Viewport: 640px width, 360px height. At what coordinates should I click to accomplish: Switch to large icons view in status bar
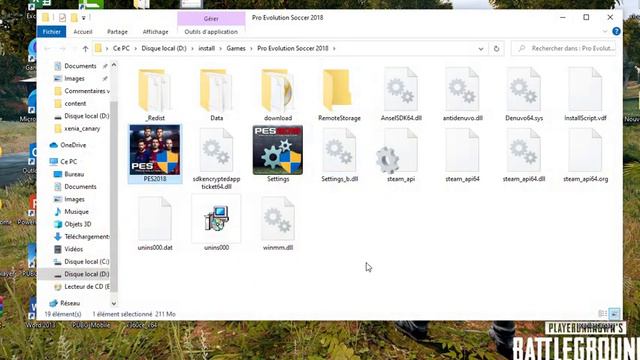pos(615,313)
